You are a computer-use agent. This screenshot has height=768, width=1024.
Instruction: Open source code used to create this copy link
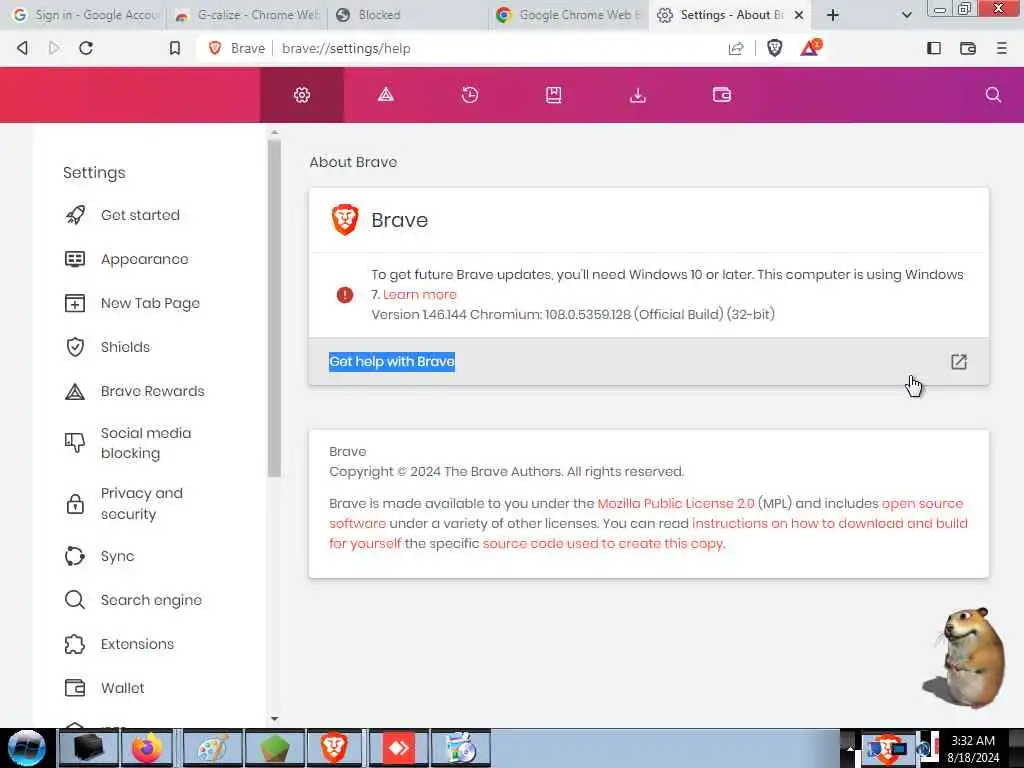(603, 543)
